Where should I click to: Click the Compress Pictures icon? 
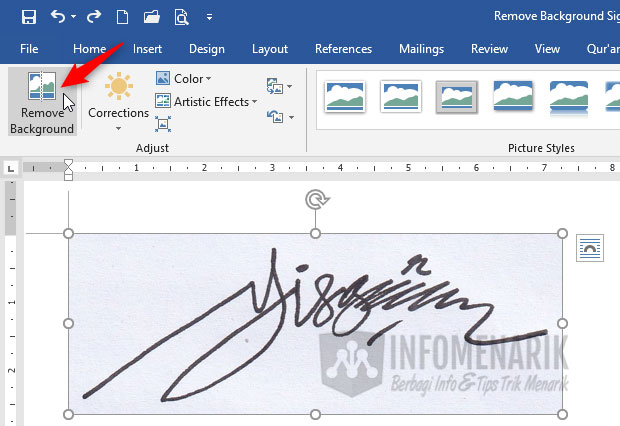point(163,124)
